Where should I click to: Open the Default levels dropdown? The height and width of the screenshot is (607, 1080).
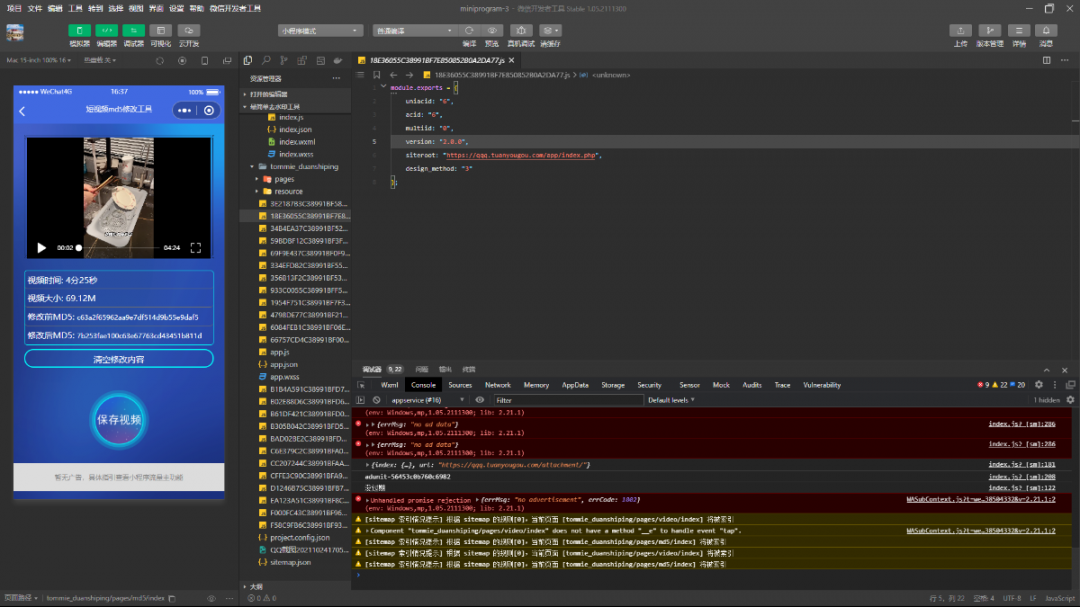pos(671,400)
